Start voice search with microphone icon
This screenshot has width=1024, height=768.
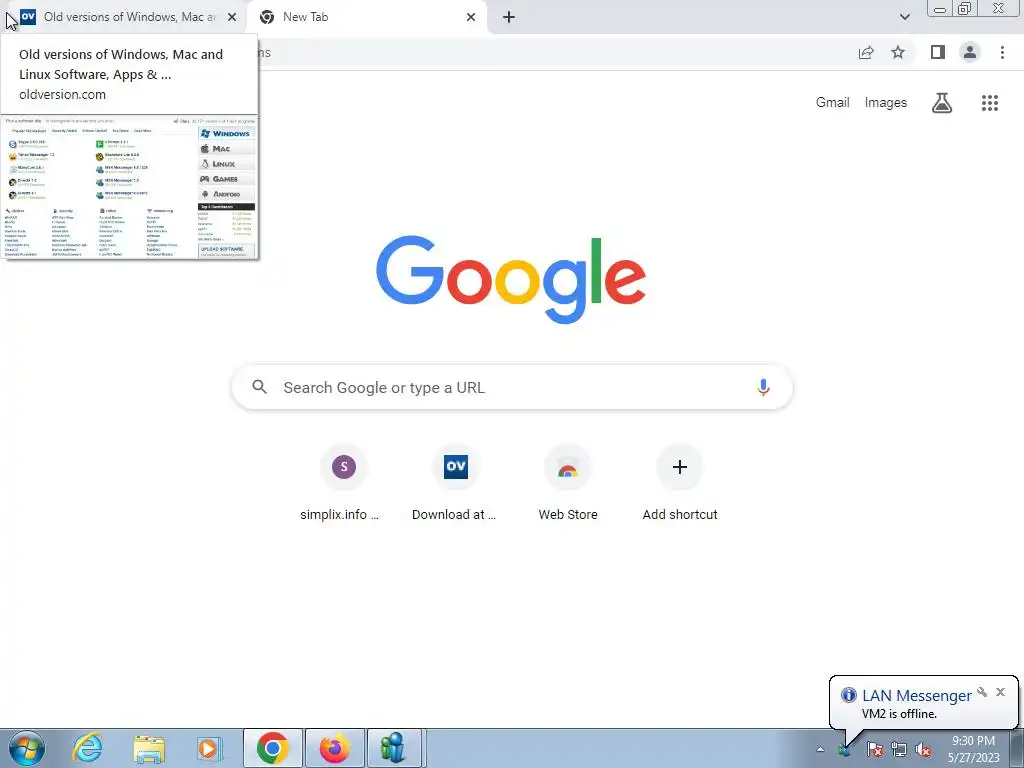[x=763, y=387]
